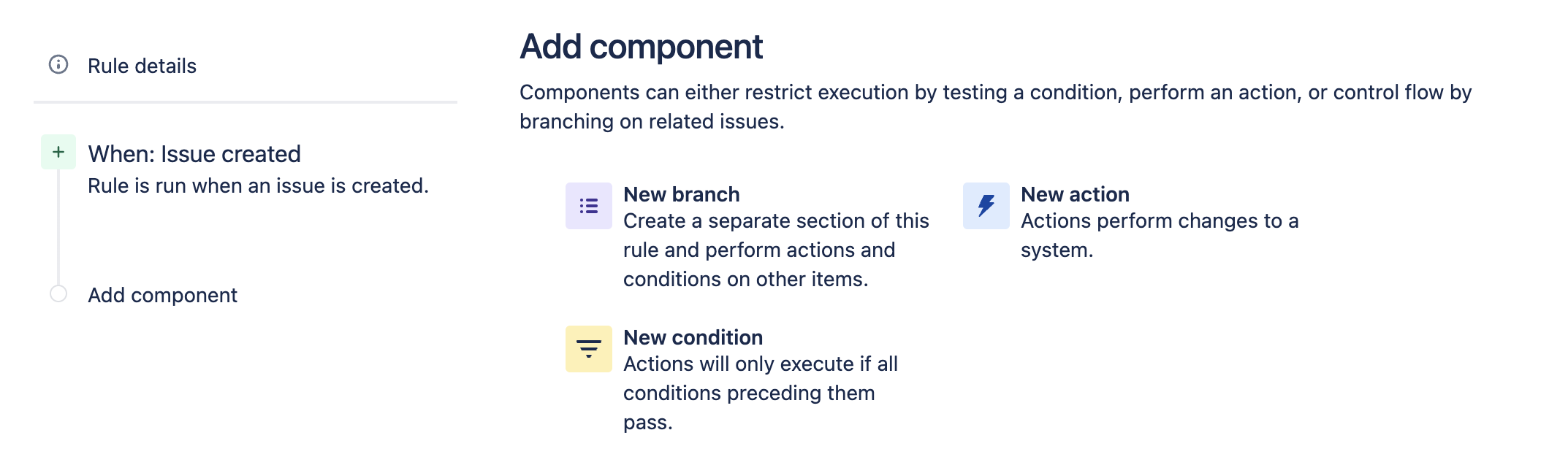Click the New condition description text

(761, 393)
